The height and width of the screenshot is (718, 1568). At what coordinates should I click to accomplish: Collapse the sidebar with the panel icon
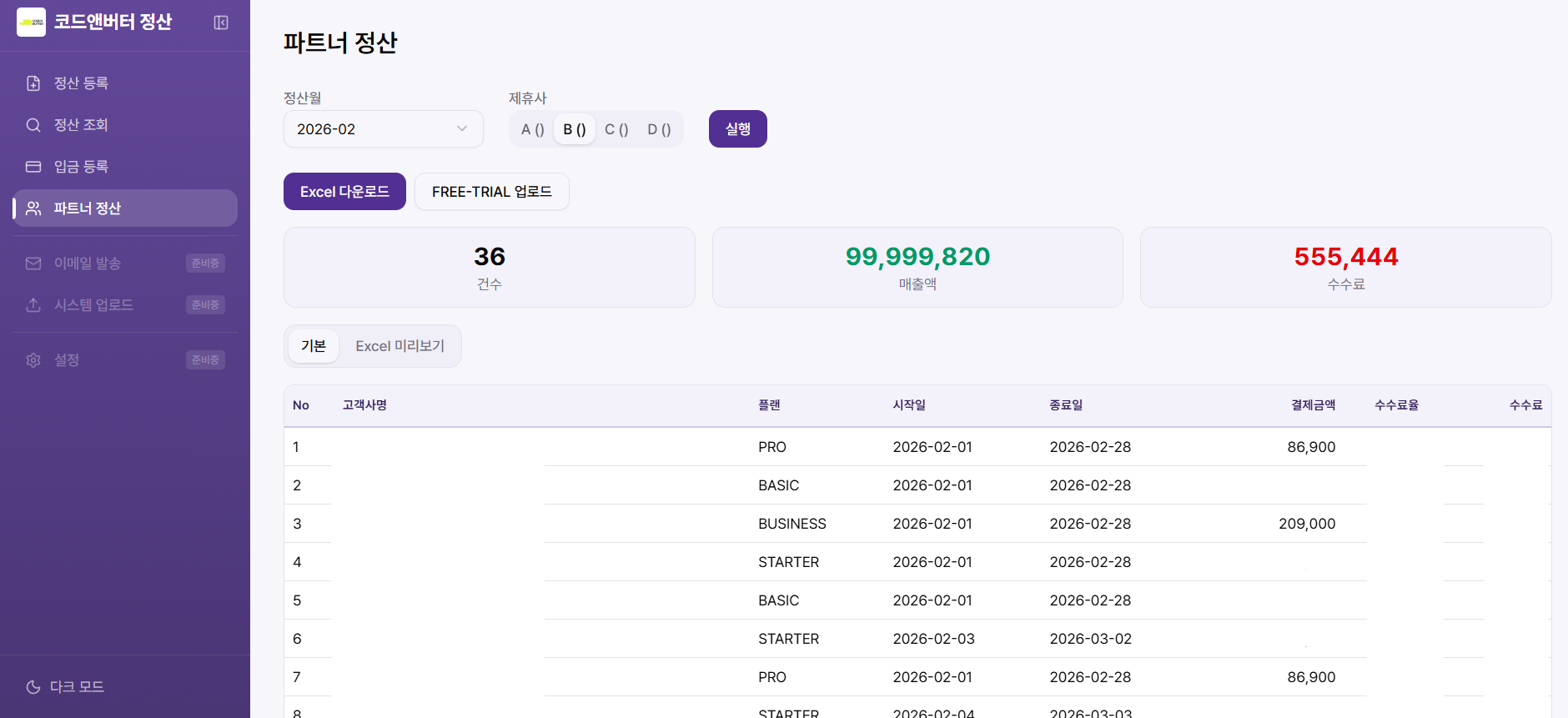coord(221,23)
